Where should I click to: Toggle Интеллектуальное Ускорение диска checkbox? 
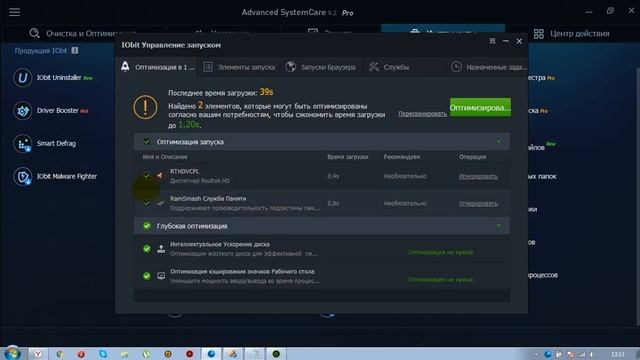(x=147, y=249)
